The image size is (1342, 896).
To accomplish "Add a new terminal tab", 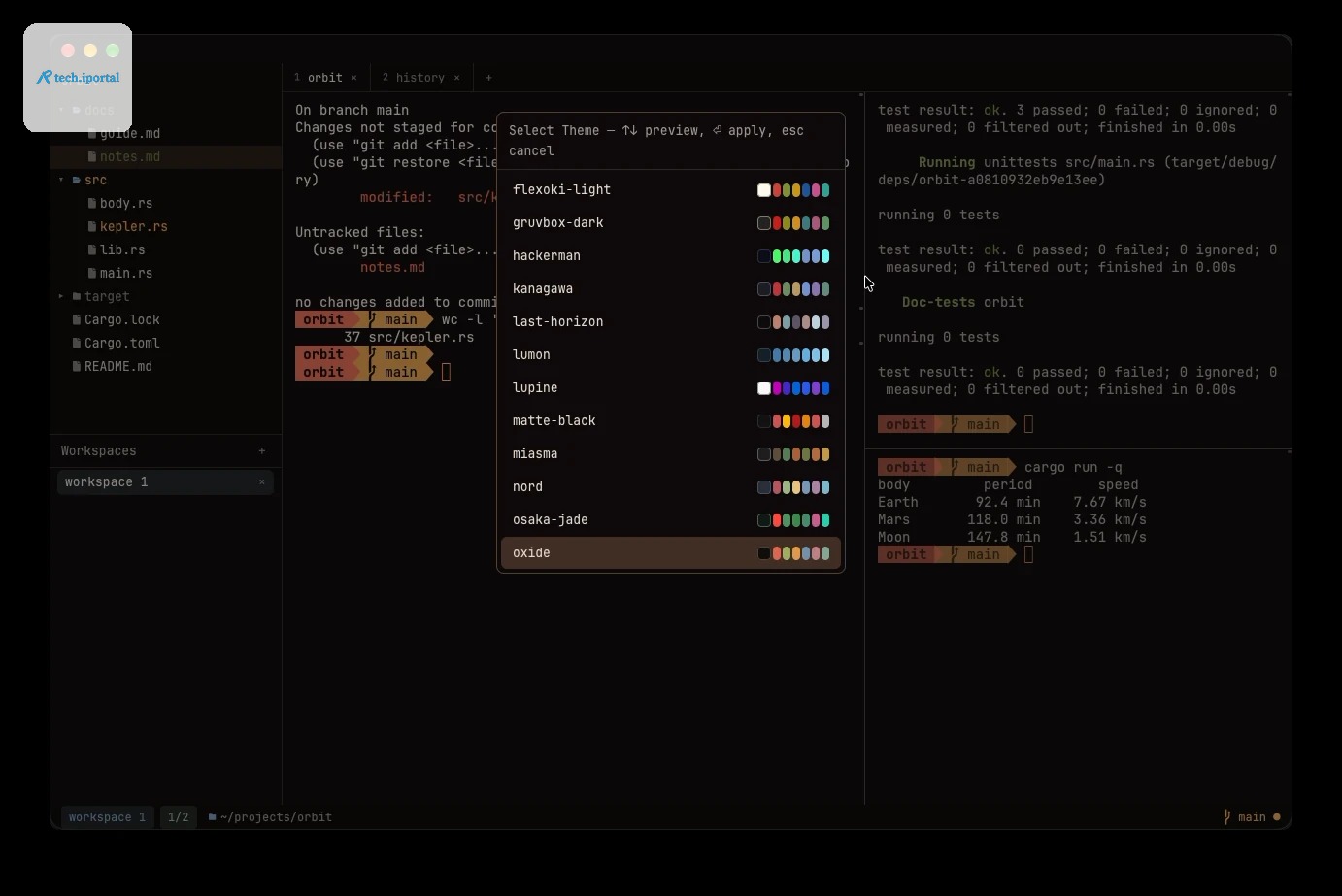I will click(x=488, y=78).
